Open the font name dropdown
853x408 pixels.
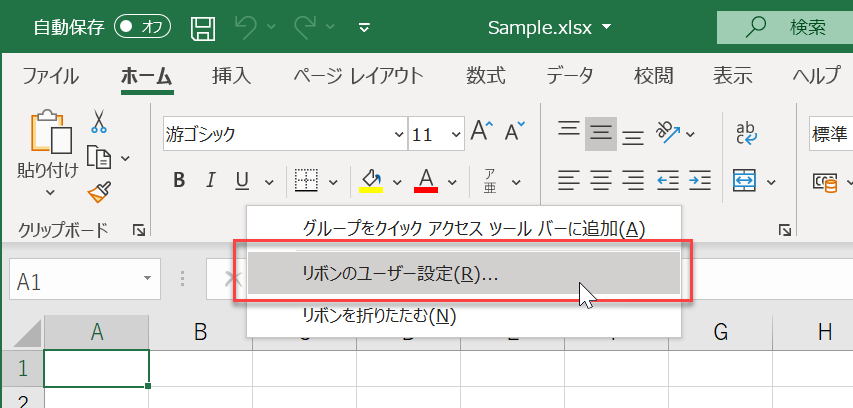pos(397,133)
